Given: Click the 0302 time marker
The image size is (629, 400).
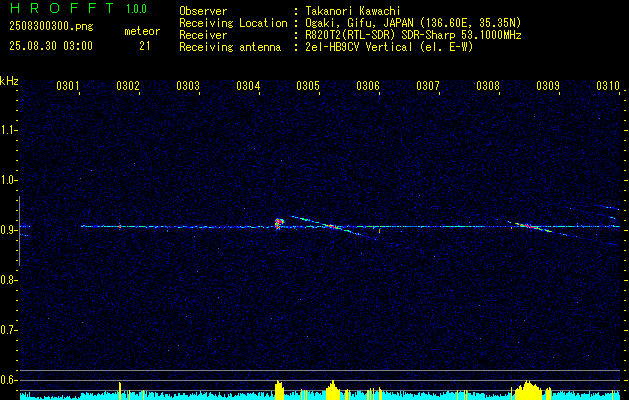Looking at the screenshot, I should coord(128,85).
